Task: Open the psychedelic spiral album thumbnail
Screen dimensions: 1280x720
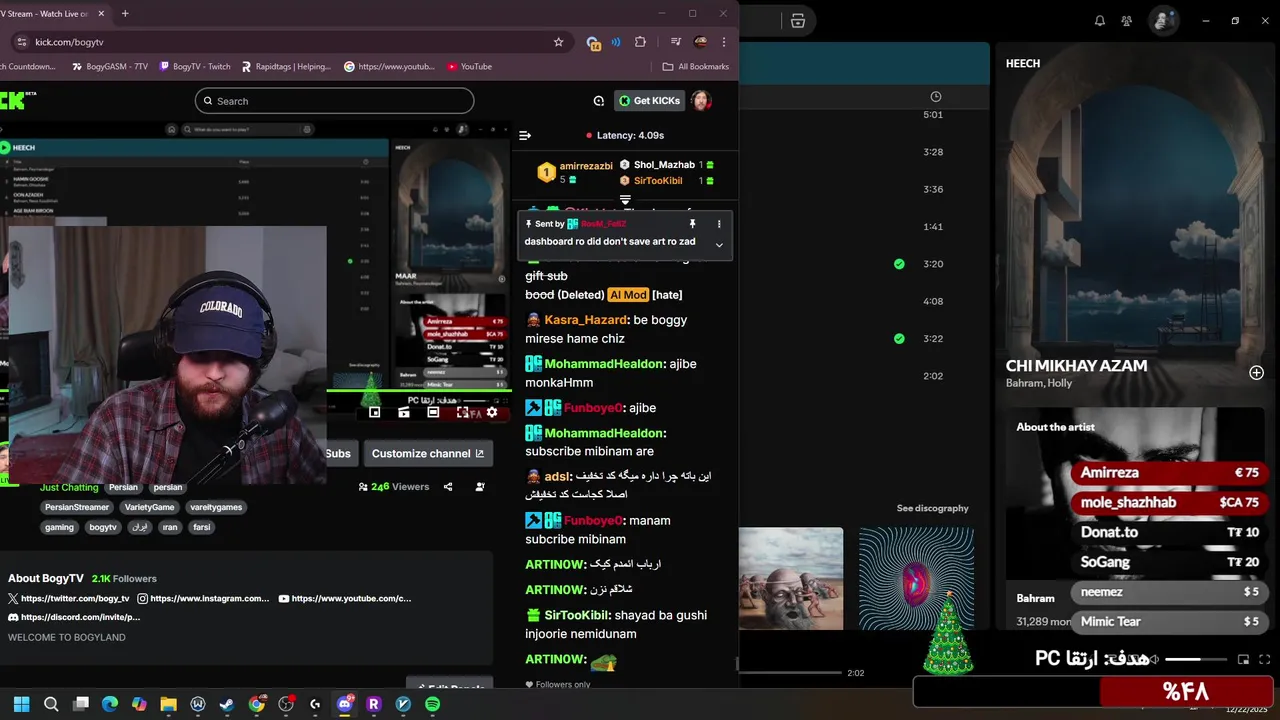Action: 916,579
